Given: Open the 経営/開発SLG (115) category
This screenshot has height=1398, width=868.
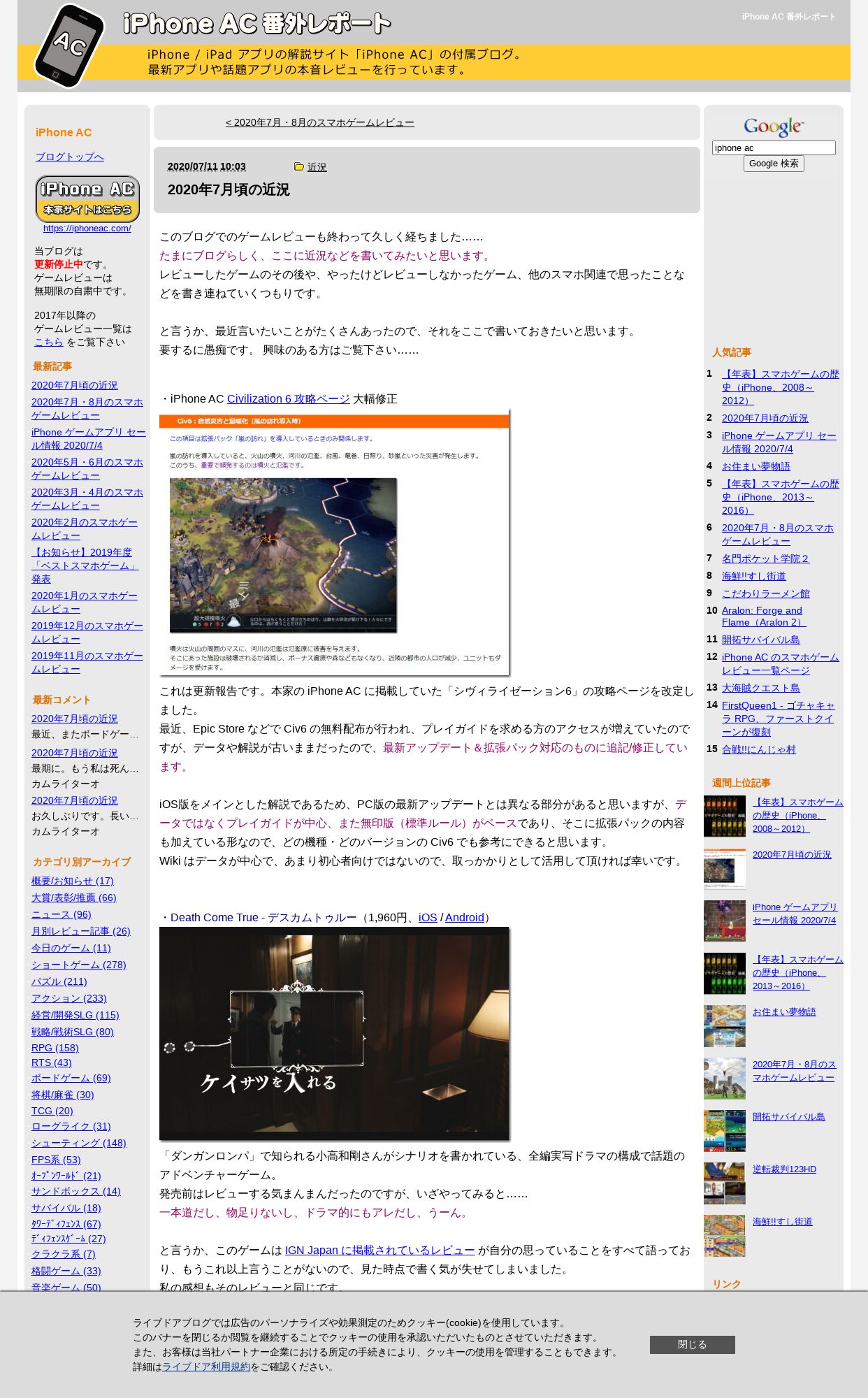Looking at the screenshot, I should pos(75,1015).
